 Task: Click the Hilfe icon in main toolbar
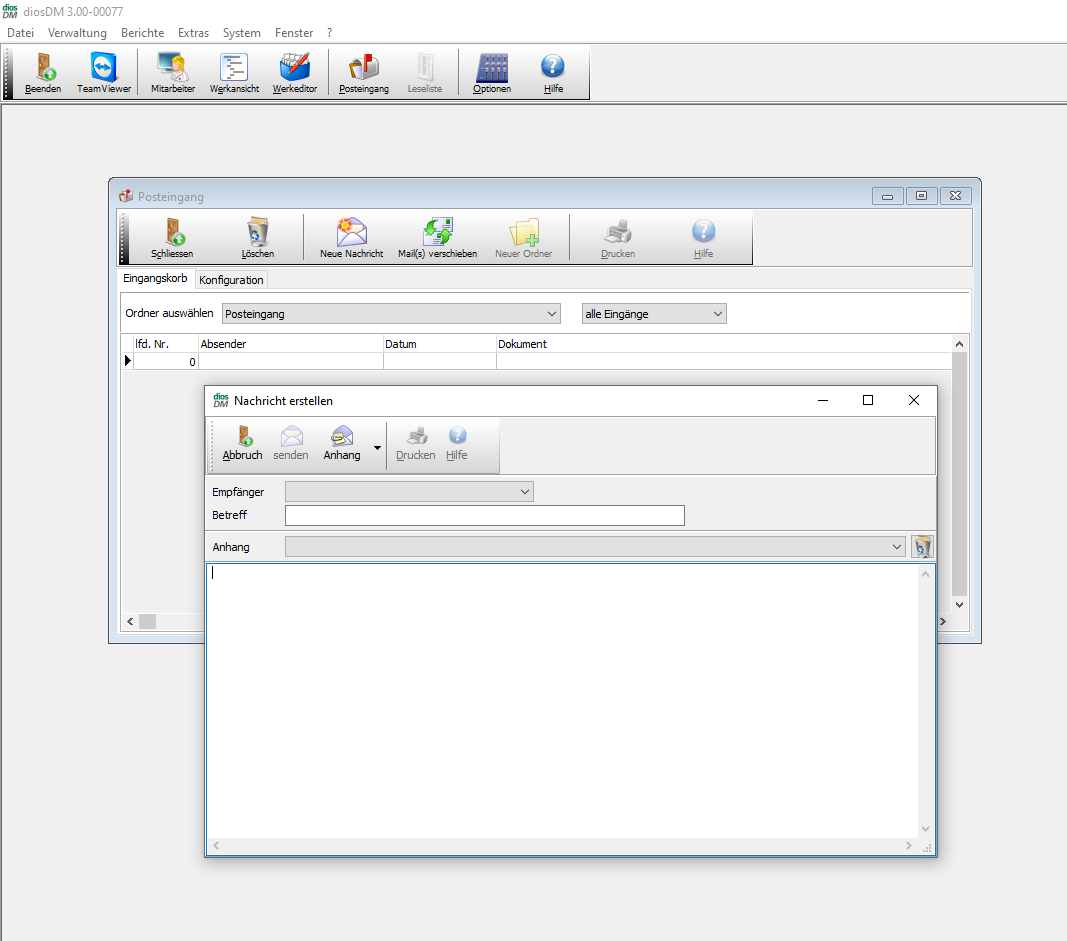point(553,72)
